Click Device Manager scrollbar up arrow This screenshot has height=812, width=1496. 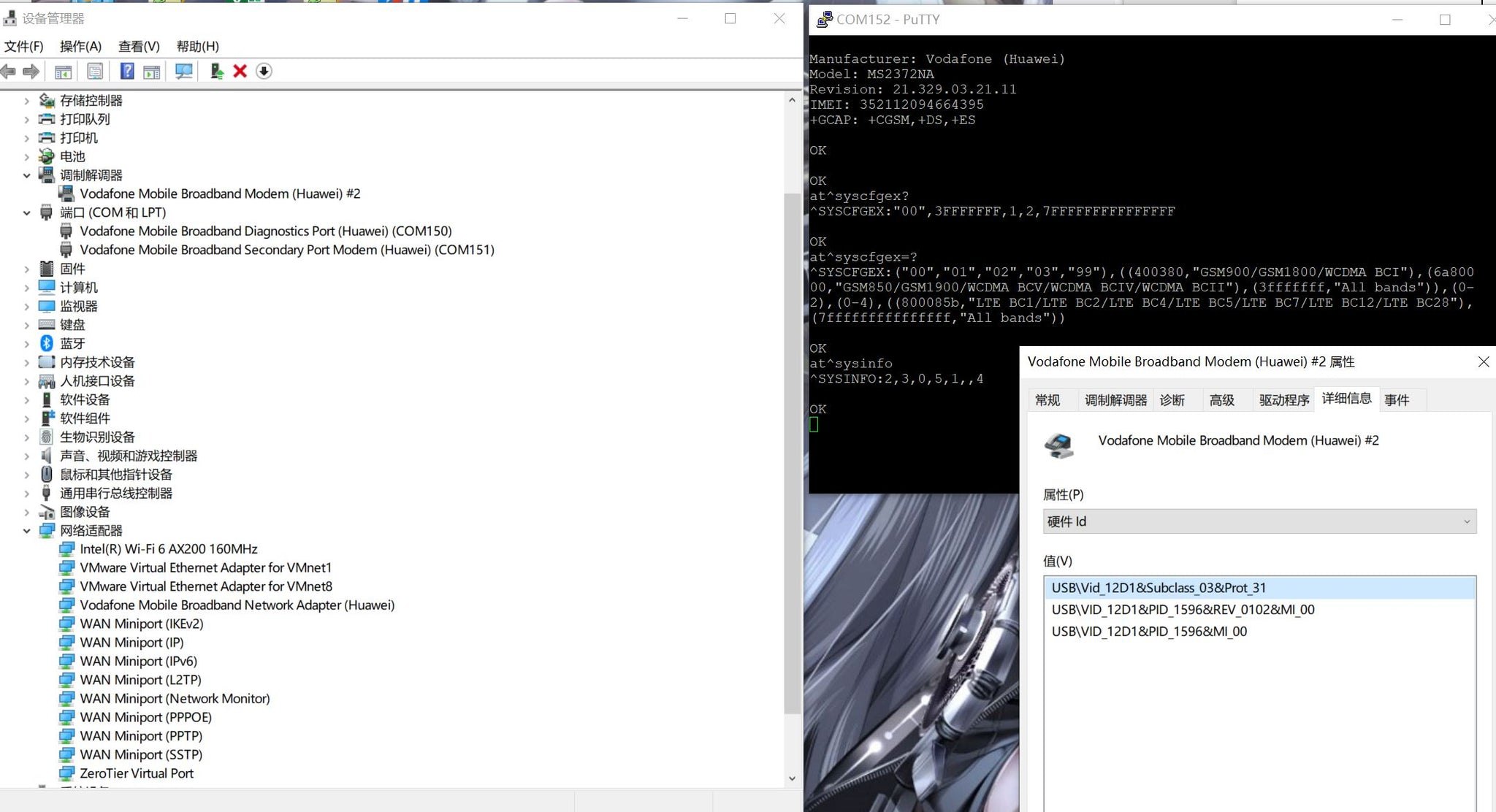pos(792,100)
